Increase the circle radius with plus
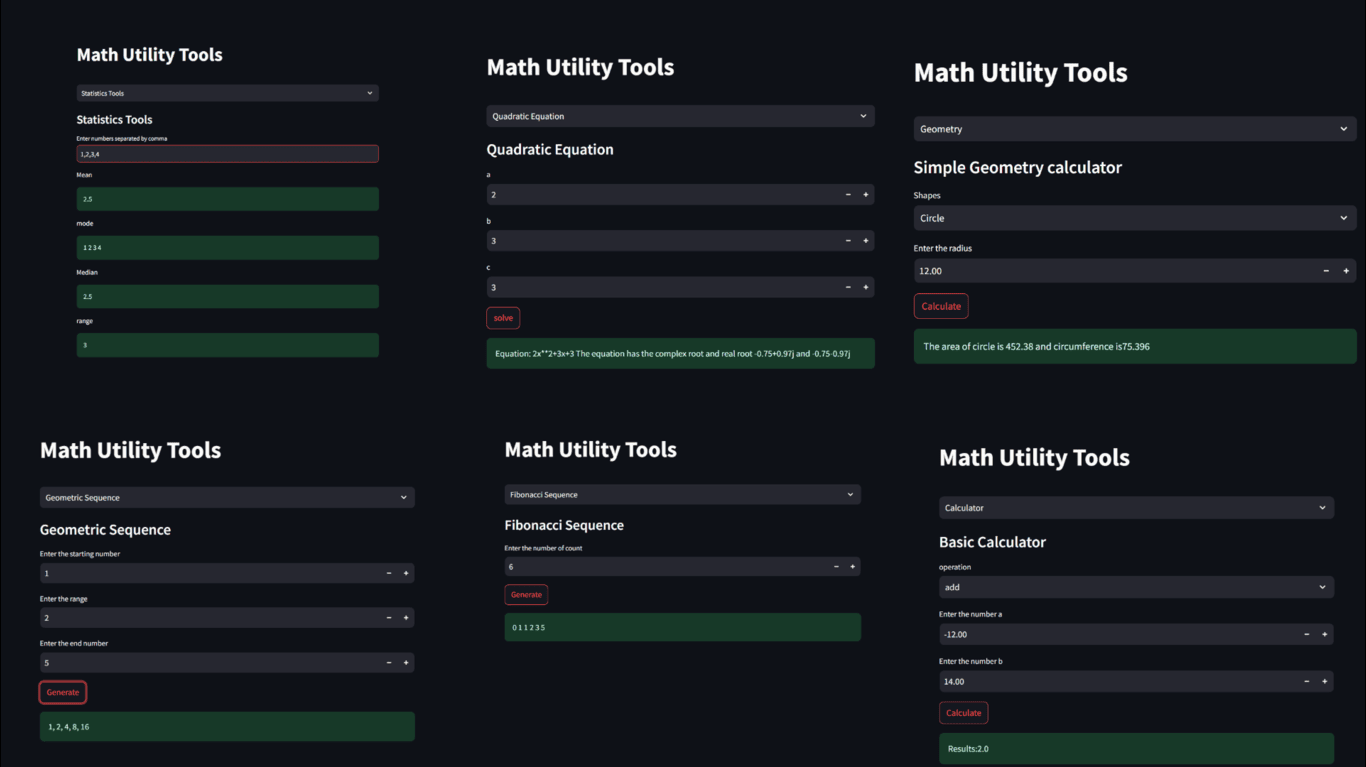The height and width of the screenshot is (767, 1366). (1346, 271)
